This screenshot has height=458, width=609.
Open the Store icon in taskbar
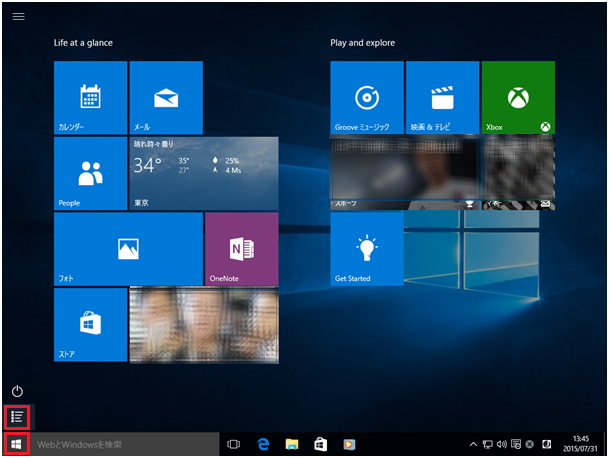[x=320, y=444]
